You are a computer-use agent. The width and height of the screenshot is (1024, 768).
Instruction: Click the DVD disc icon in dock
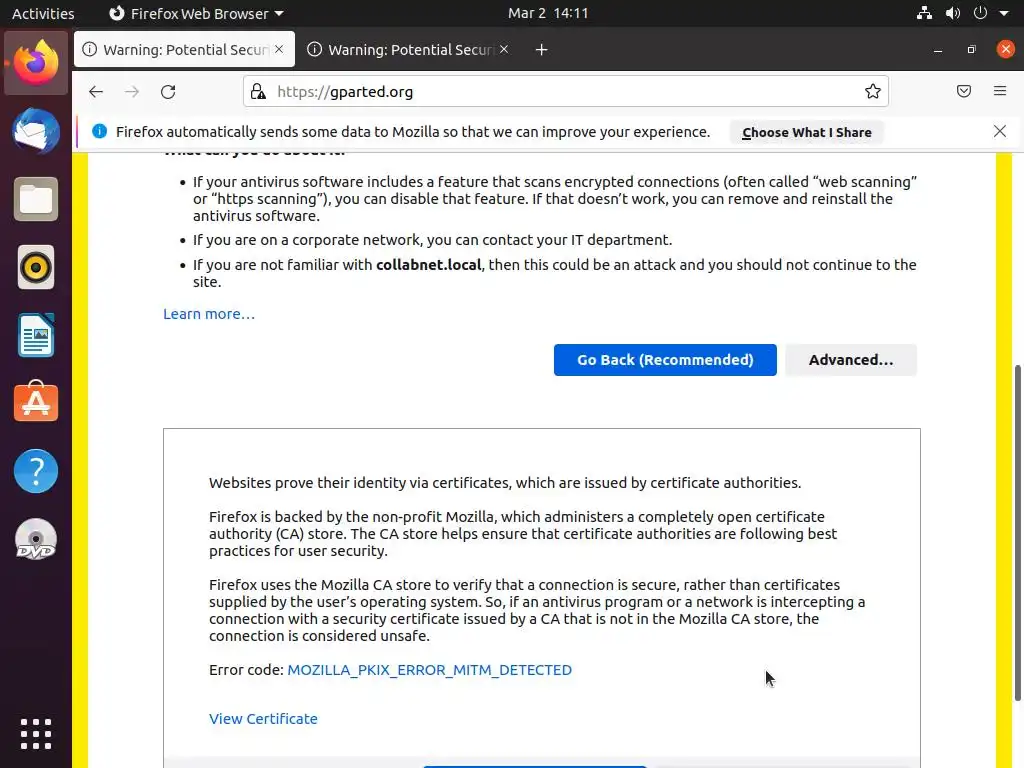[x=36, y=539]
